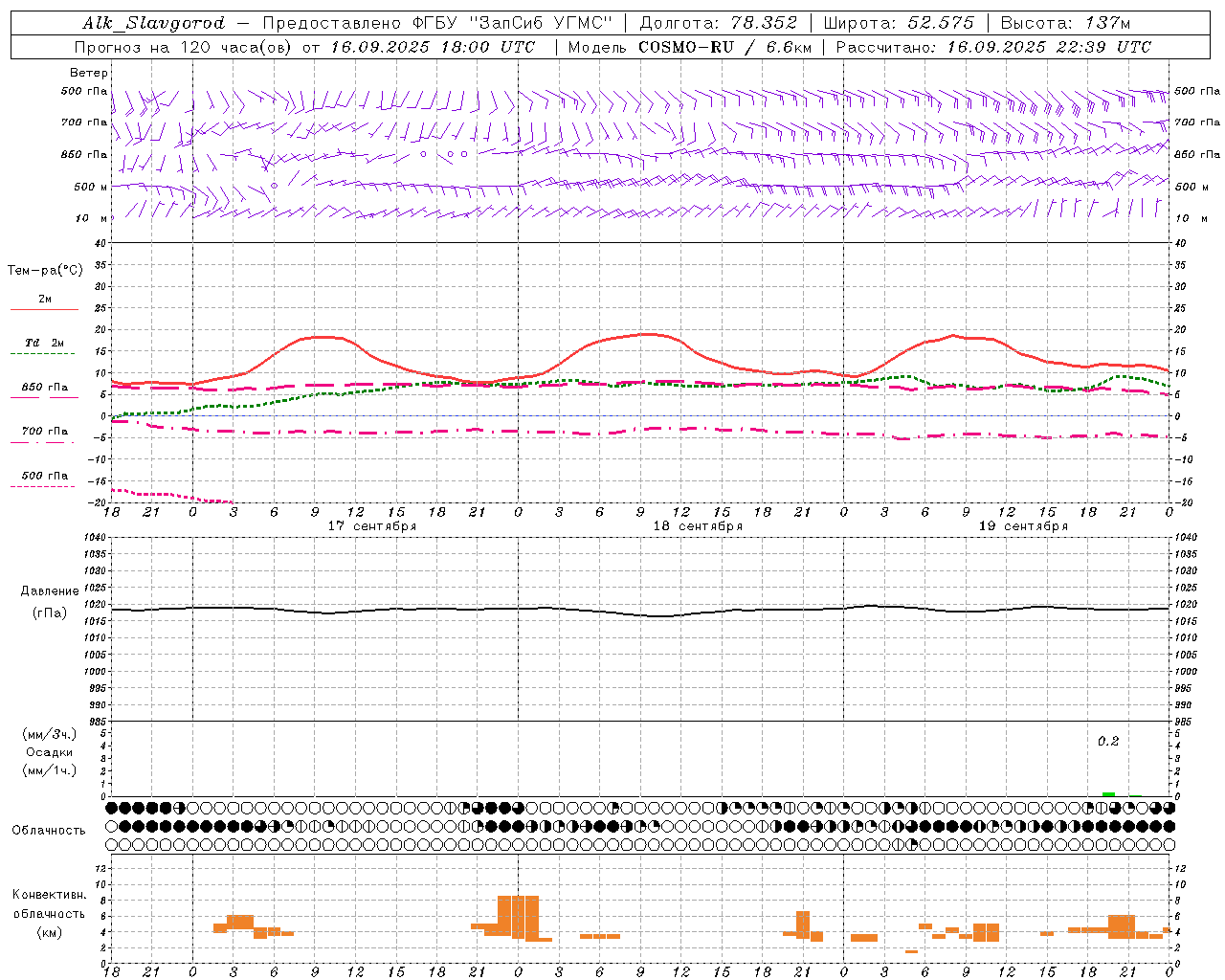1225x980 pixels.
Task: Click the Облачность cloud cover label
Action: (49, 831)
